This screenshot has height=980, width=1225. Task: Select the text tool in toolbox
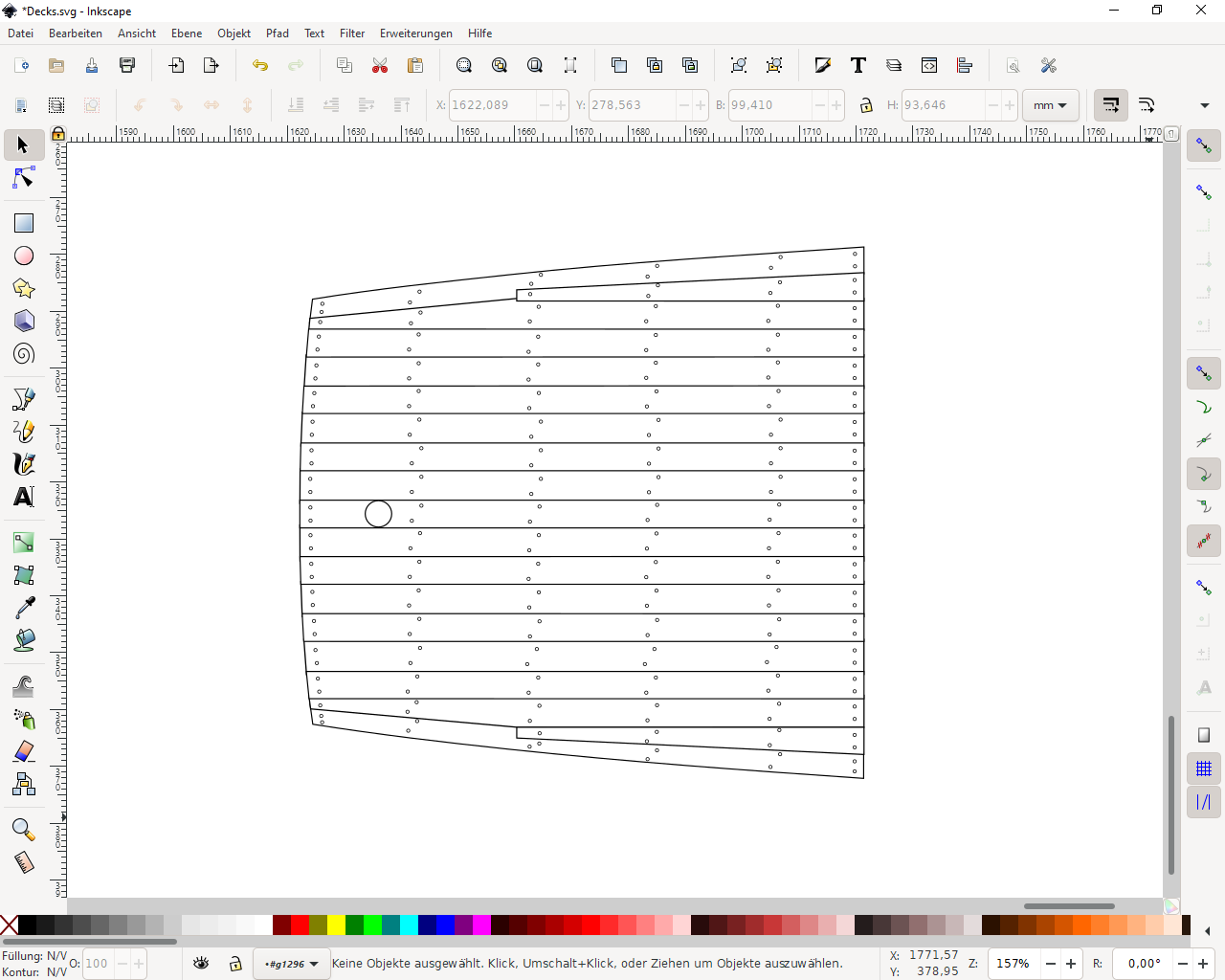pyautogui.click(x=24, y=497)
